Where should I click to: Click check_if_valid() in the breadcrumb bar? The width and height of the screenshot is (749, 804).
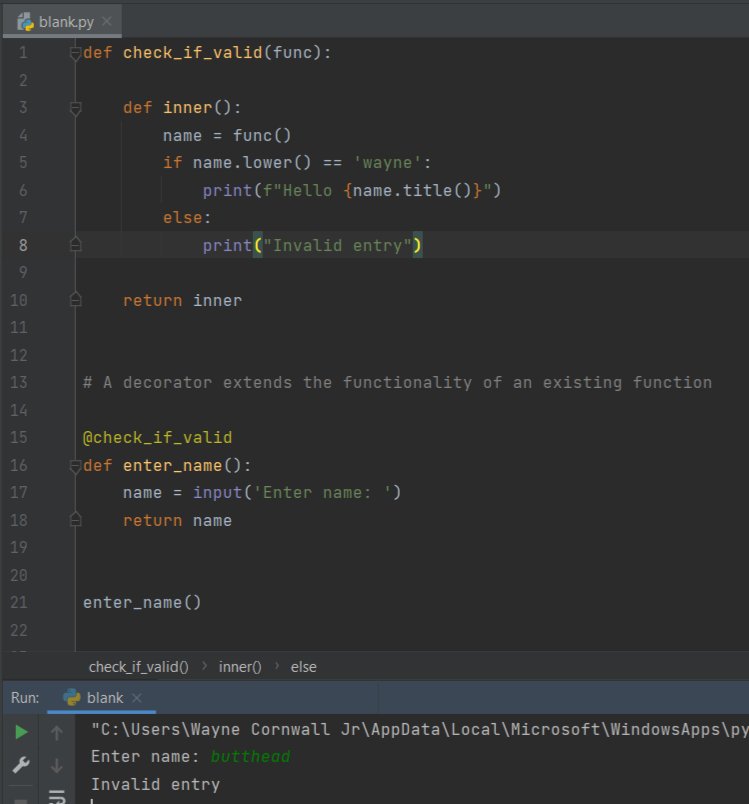click(138, 667)
